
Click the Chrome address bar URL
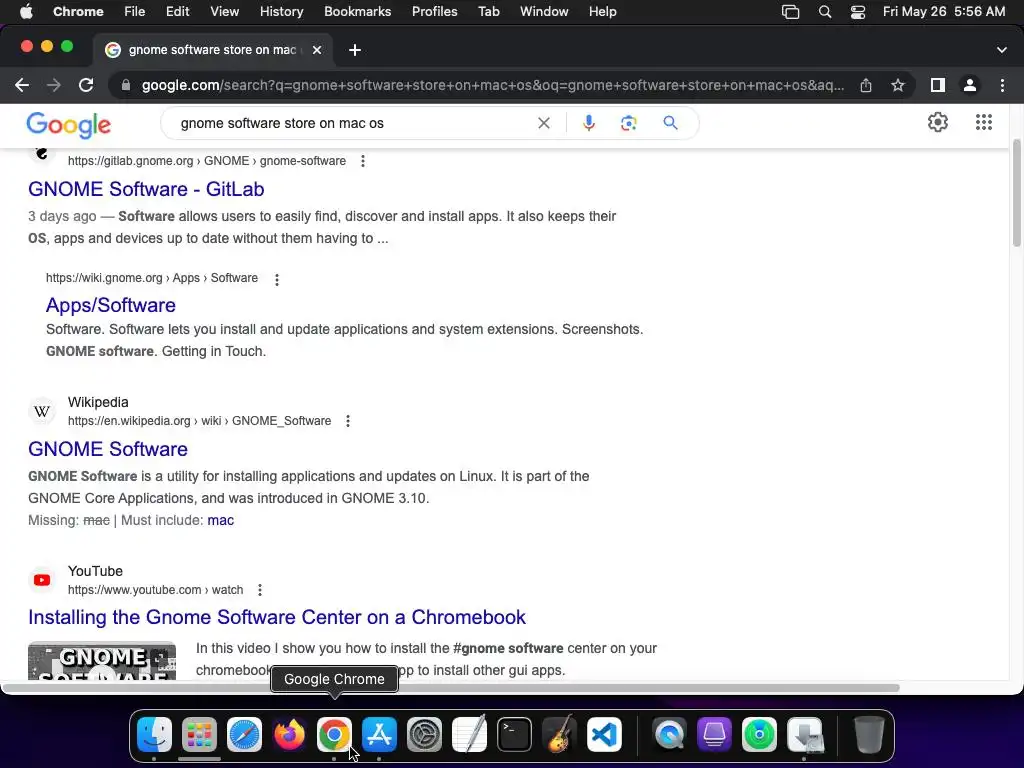pyautogui.click(x=492, y=85)
